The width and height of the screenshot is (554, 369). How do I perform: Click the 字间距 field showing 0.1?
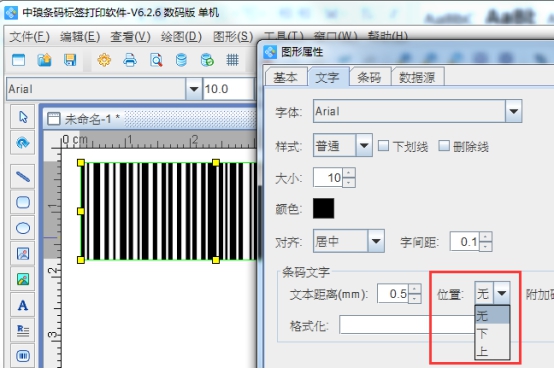click(465, 242)
